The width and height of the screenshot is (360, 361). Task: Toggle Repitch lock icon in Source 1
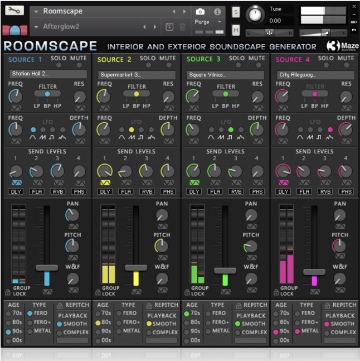(60, 305)
